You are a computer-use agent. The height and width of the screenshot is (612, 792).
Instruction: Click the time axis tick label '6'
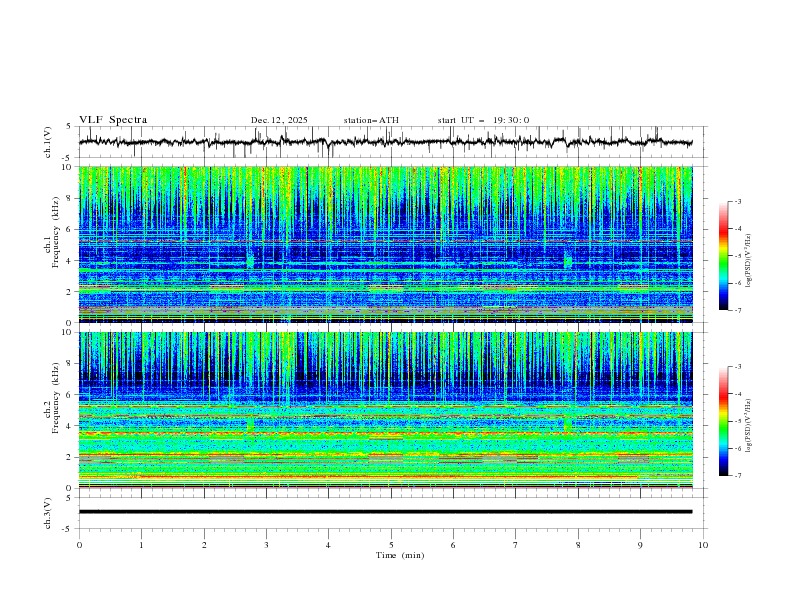tap(453, 545)
